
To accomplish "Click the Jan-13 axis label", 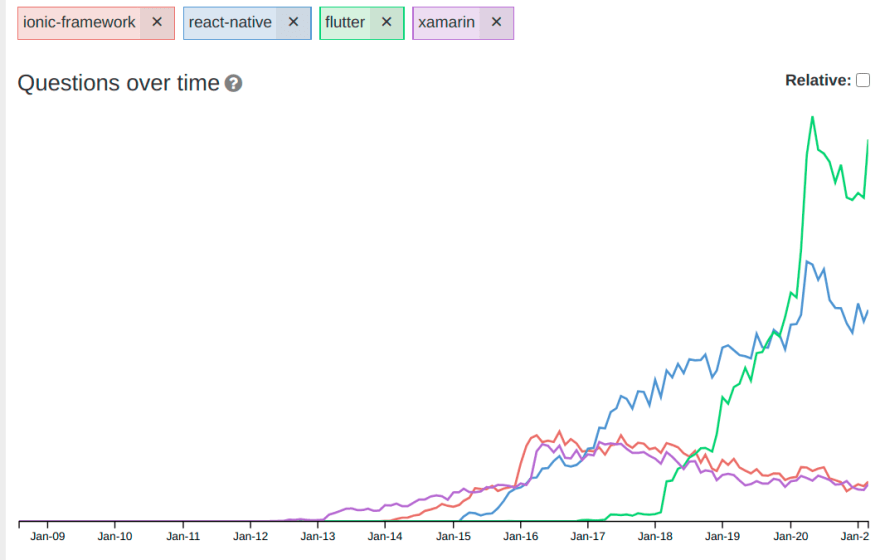I will [318, 536].
